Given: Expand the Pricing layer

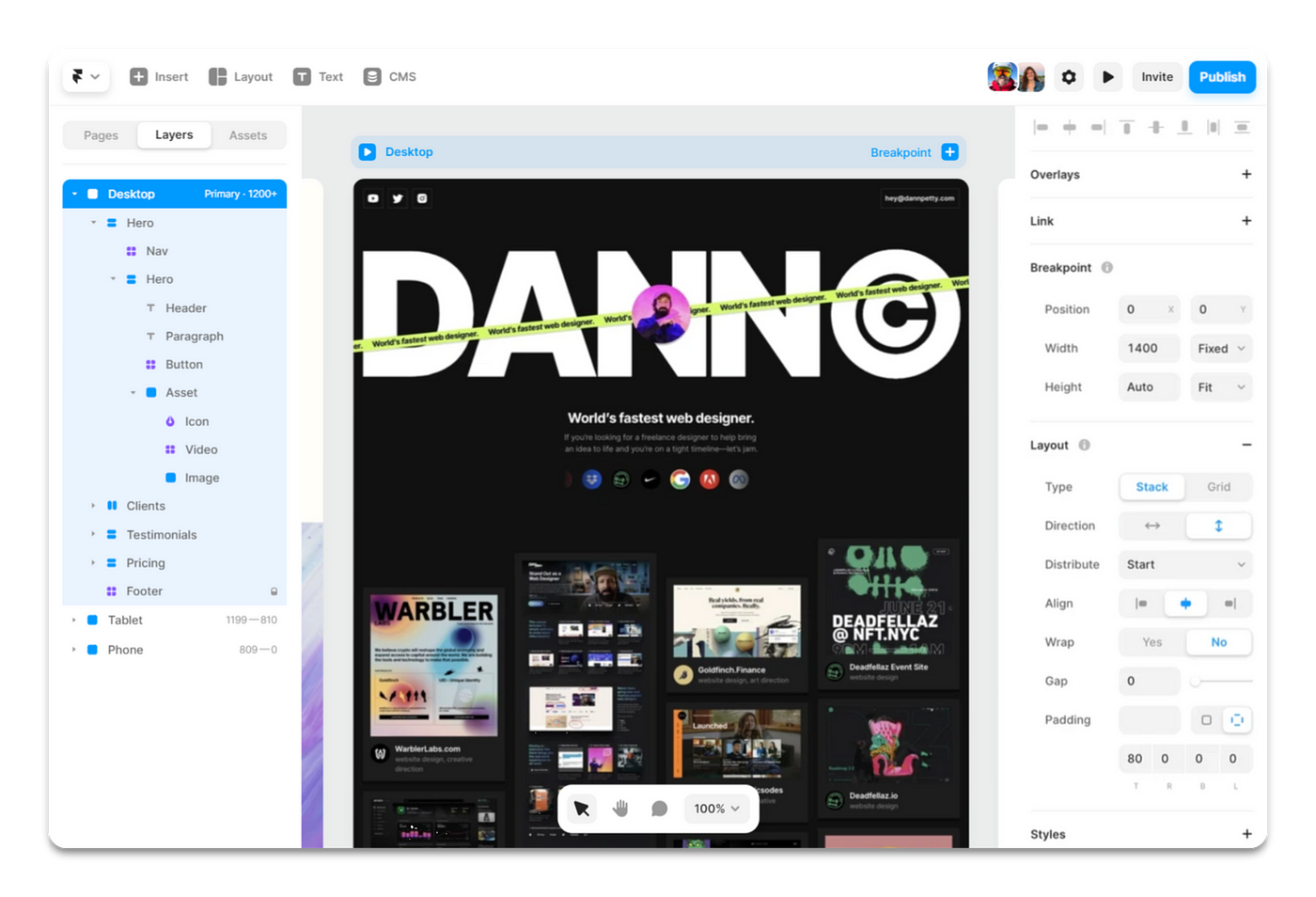Looking at the screenshot, I should coord(93,562).
